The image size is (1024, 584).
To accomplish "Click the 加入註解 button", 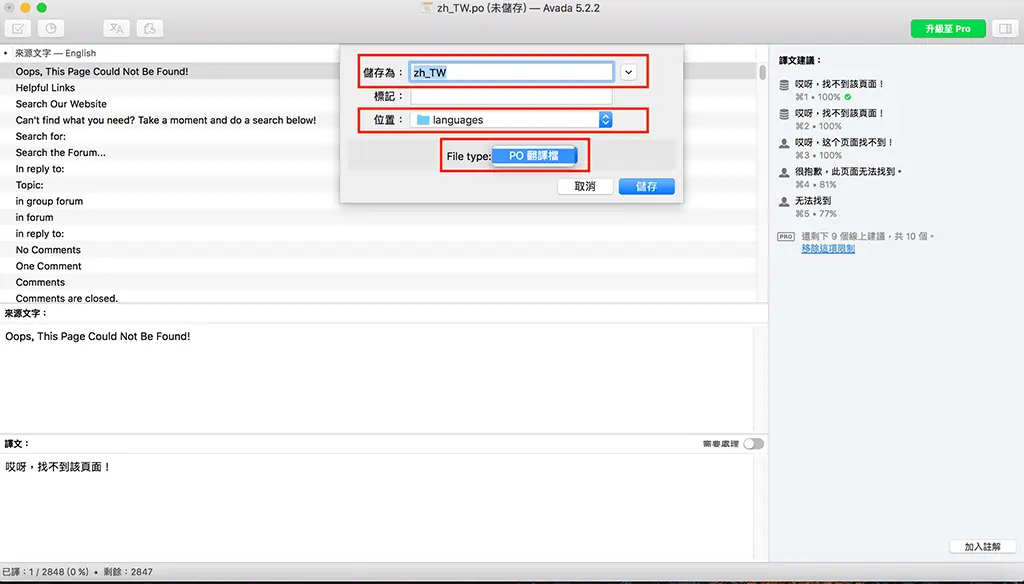I will point(982,547).
